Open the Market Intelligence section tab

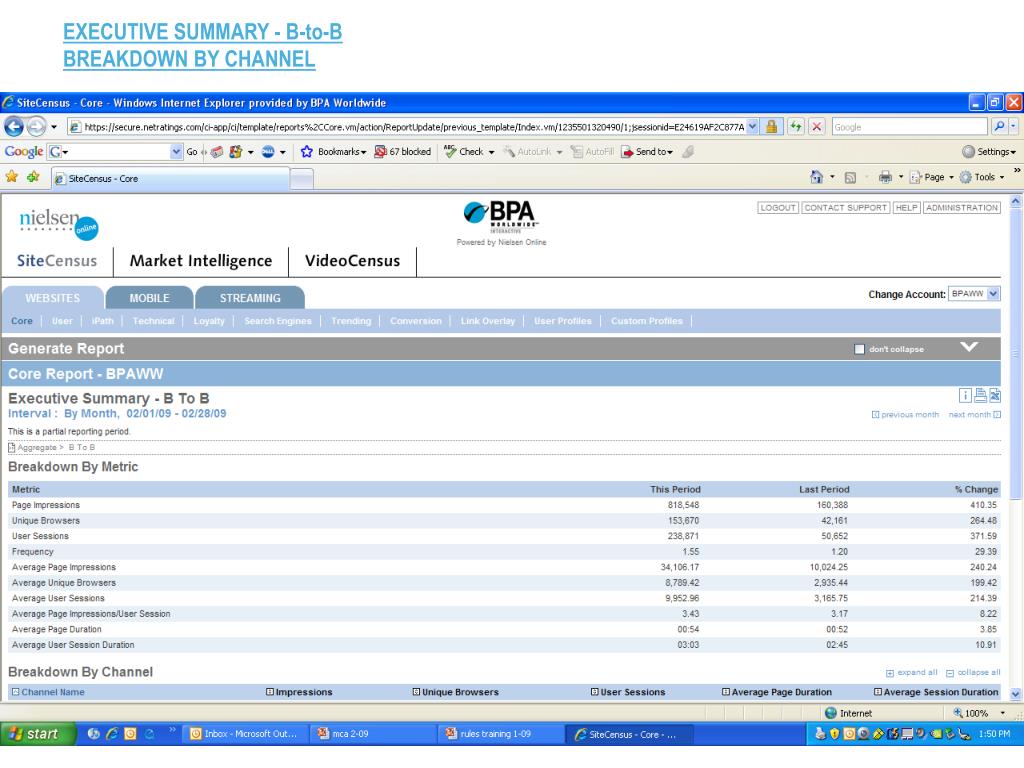(201, 261)
